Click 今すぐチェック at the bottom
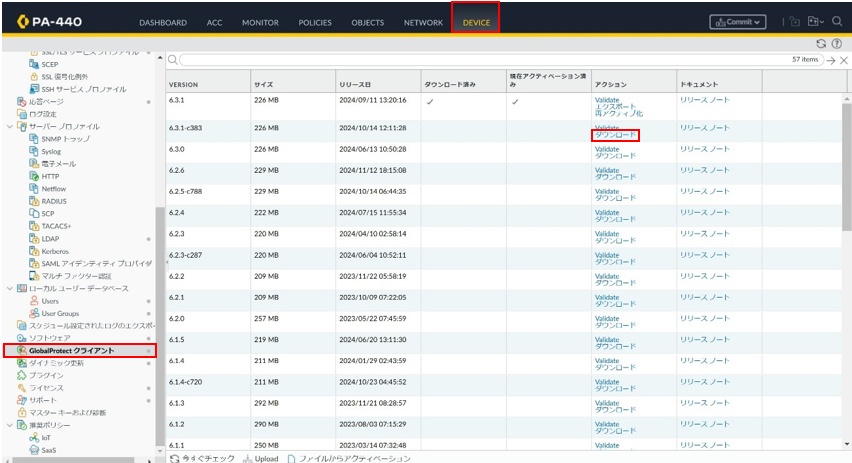This screenshot has width=852, height=463. click(x=202, y=458)
